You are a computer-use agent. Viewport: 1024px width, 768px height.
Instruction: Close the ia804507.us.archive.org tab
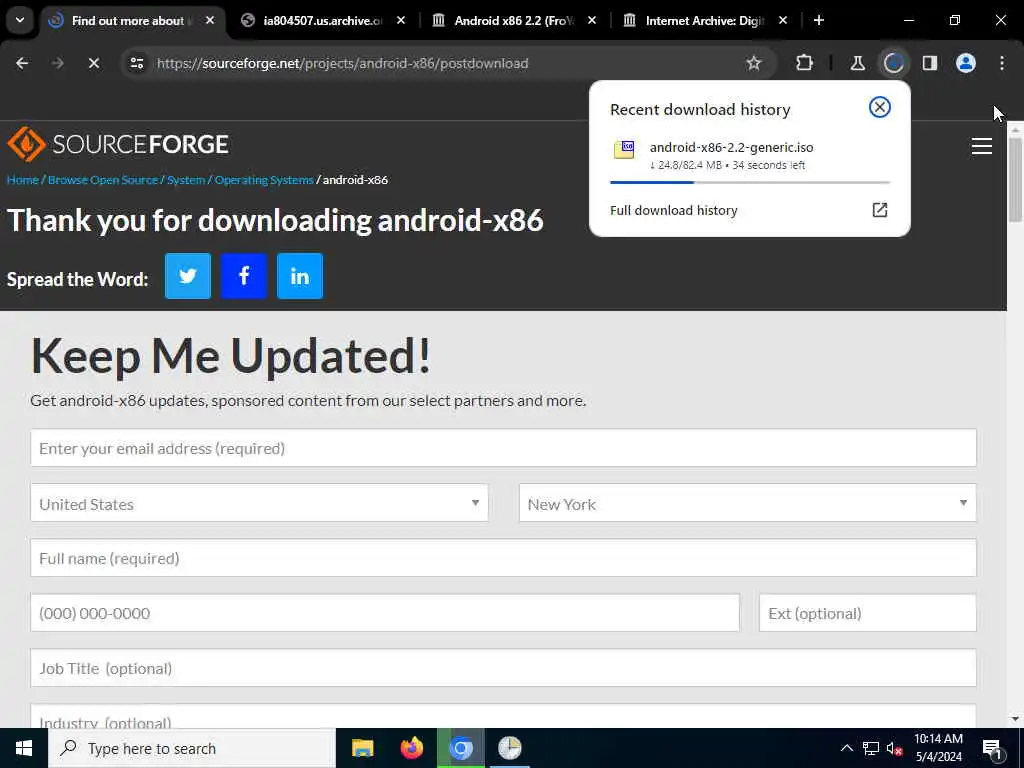pyautogui.click(x=401, y=21)
